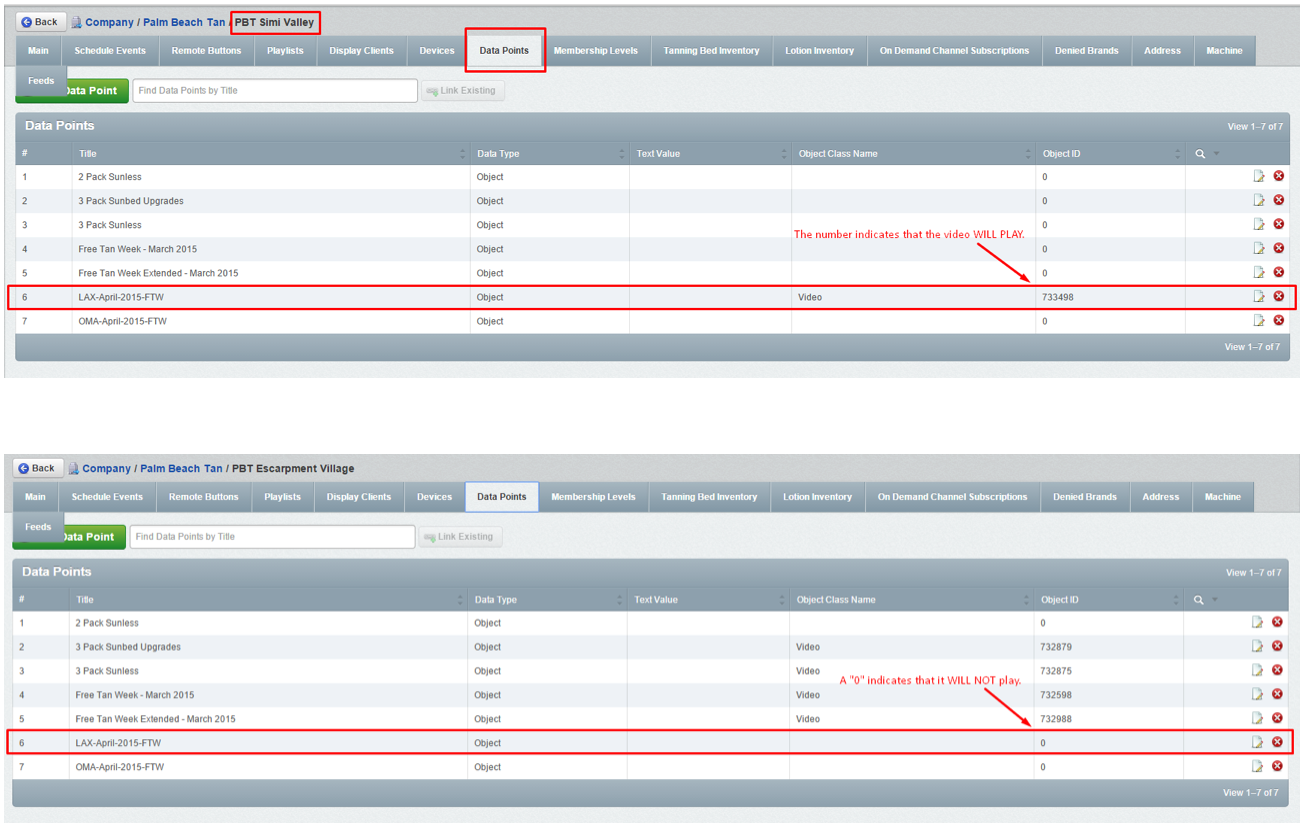Sort by Data Type column in Simi Valley panel
This screenshot has height=829, width=1305.
click(x=550, y=153)
